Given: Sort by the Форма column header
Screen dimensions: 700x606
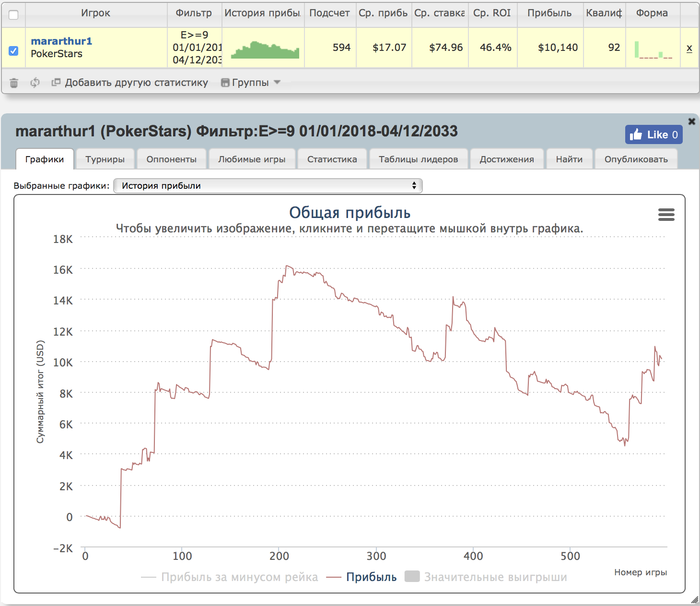Looking at the screenshot, I should point(652,13).
